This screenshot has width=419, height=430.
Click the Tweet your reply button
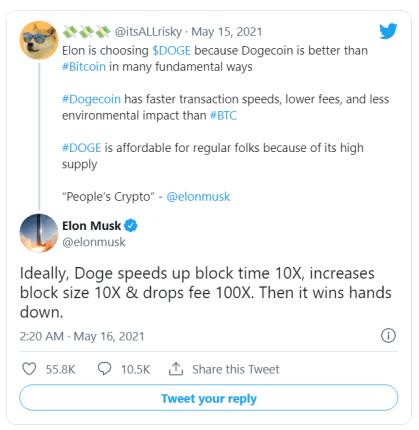coord(209,398)
